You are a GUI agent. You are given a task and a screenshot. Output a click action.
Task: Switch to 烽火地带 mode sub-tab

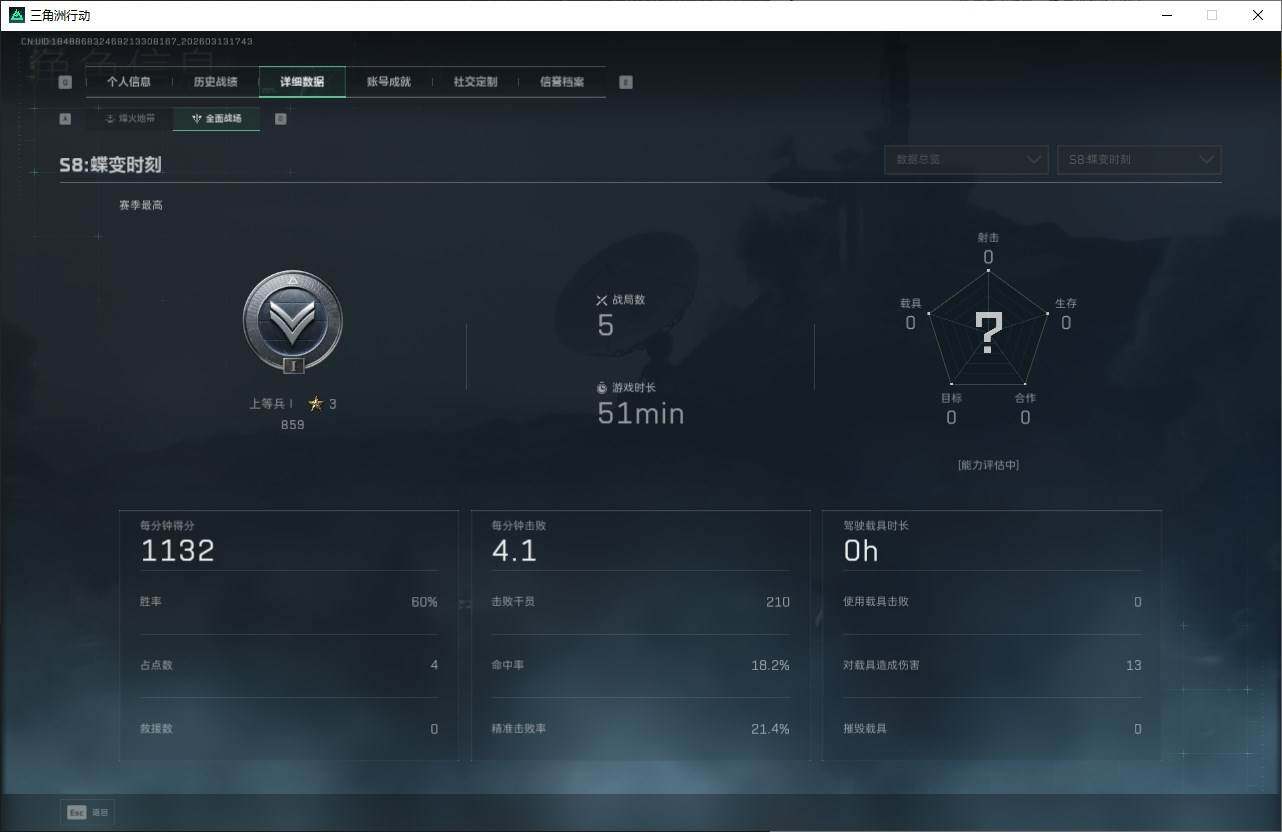tap(130, 118)
